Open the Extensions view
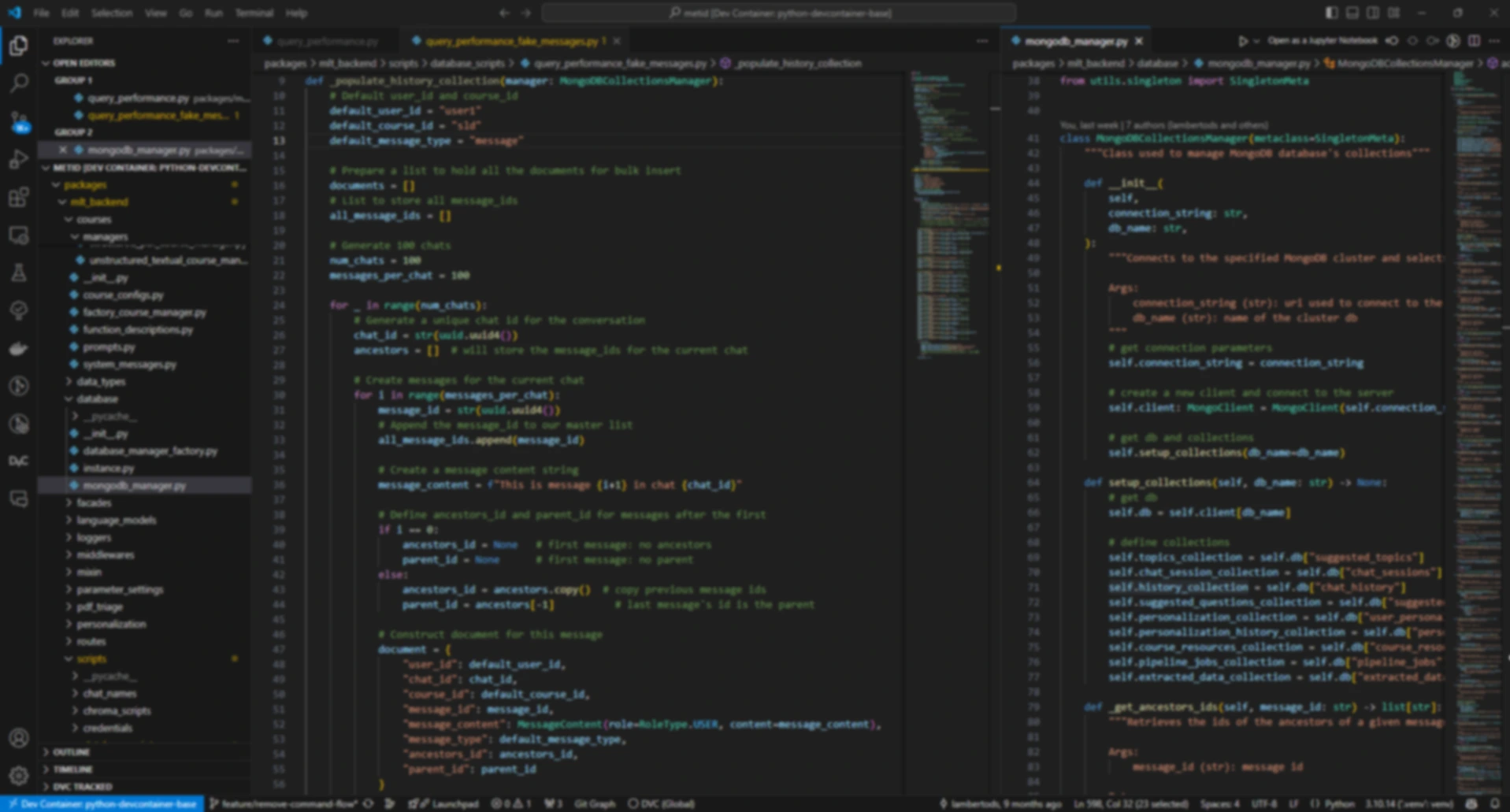The height and width of the screenshot is (812, 1510). (19, 197)
